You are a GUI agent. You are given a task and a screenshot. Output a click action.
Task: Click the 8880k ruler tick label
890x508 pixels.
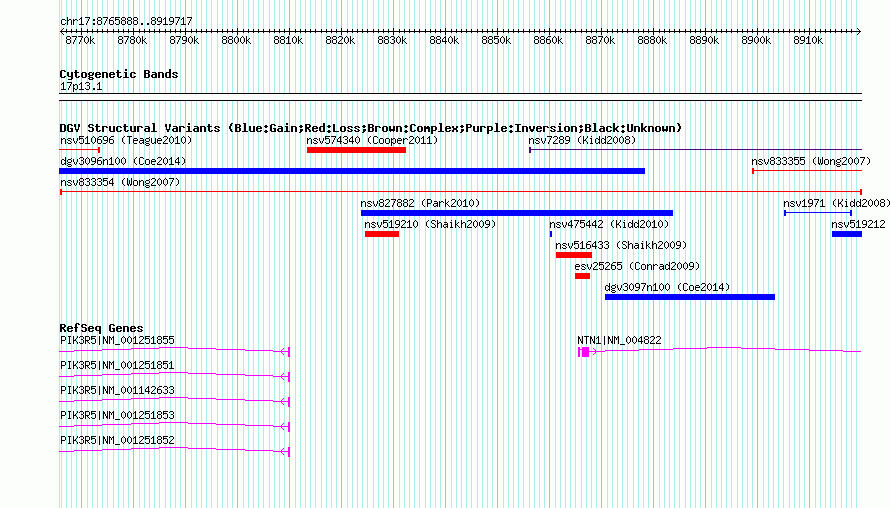tap(652, 40)
